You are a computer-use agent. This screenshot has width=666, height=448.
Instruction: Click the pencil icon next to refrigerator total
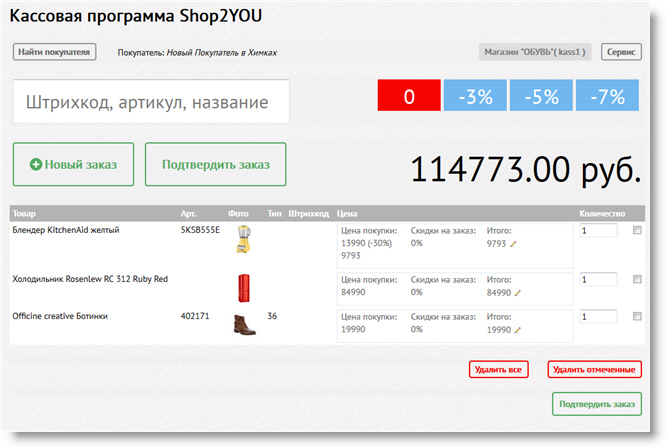click(x=518, y=294)
